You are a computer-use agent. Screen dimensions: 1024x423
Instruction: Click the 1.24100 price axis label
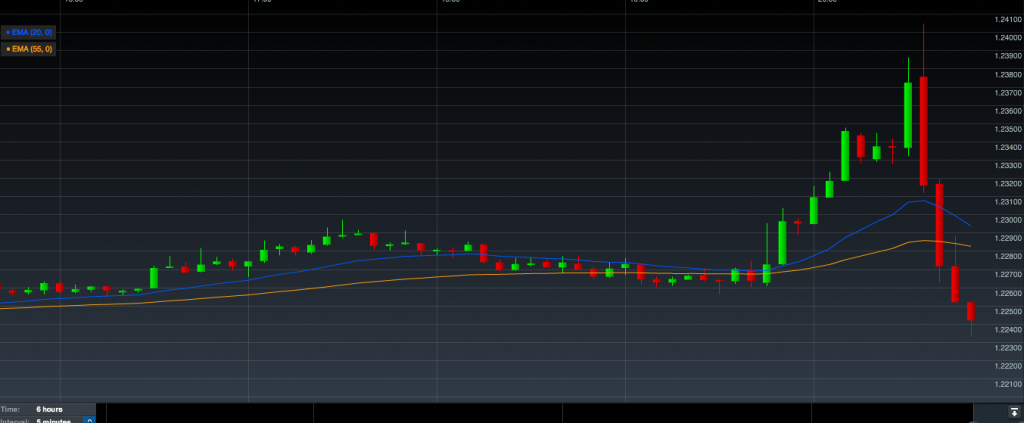(1002, 20)
